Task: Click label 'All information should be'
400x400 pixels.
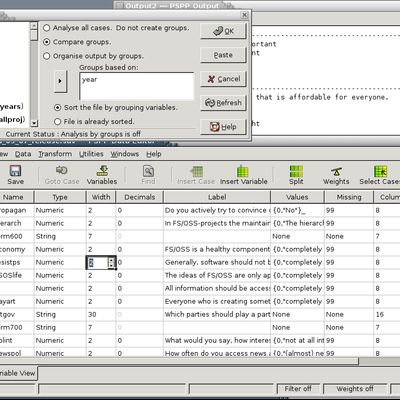Action: [x=217, y=288]
